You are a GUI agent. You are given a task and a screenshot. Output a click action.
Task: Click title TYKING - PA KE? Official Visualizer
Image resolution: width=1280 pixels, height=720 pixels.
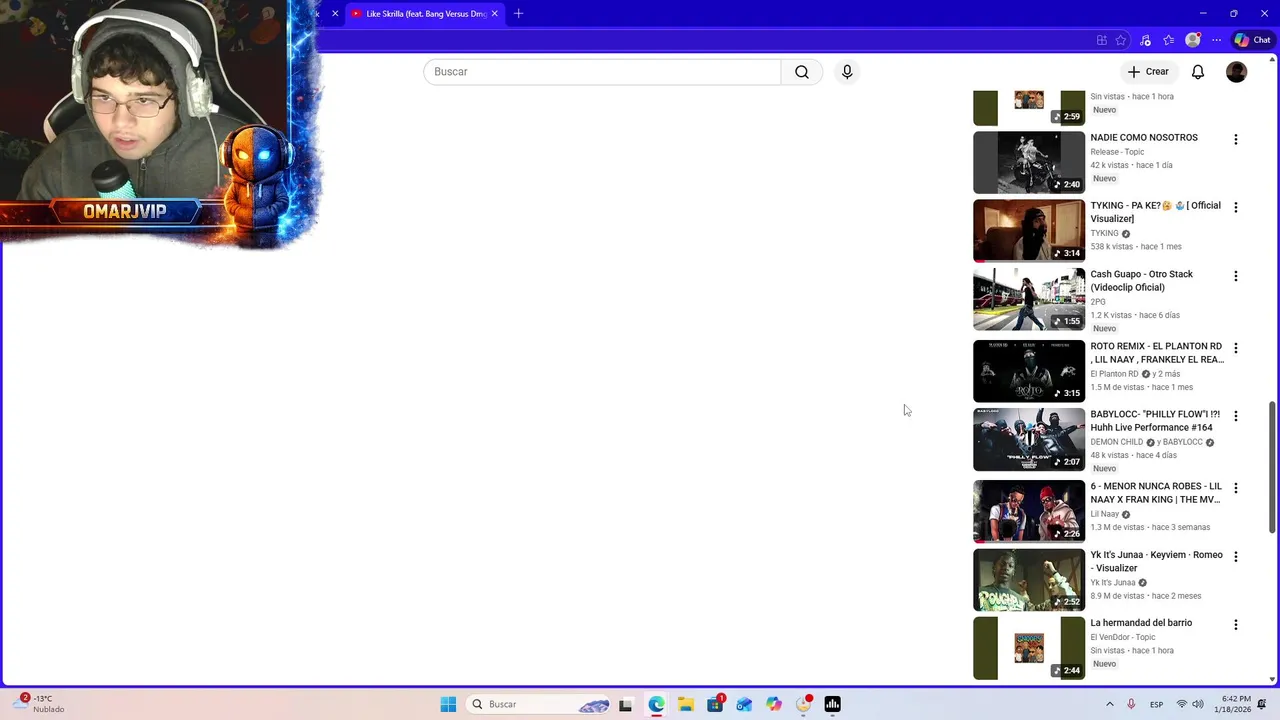click(x=1156, y=212)
